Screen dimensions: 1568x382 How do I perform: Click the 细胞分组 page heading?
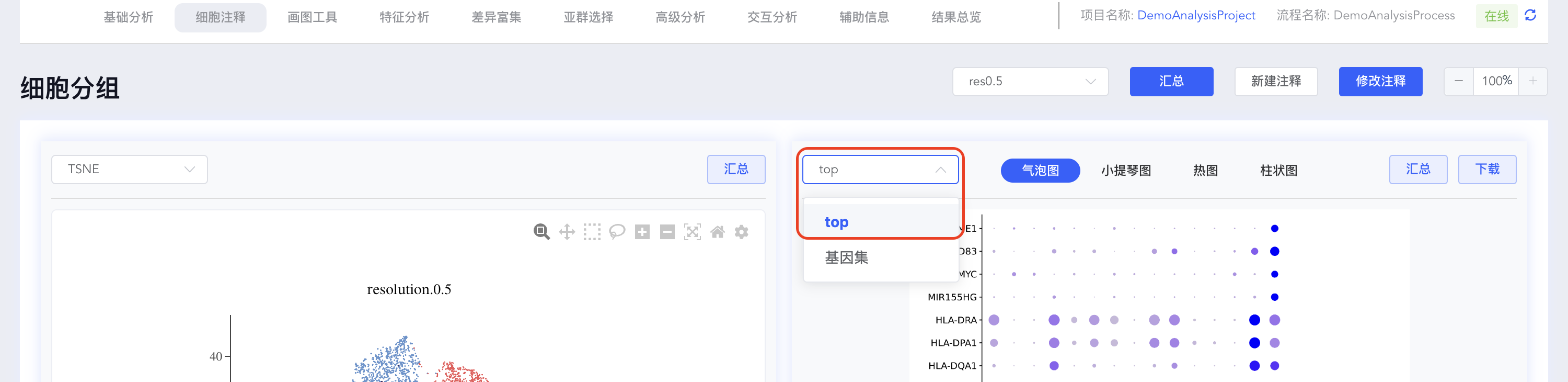coord(70,88)
